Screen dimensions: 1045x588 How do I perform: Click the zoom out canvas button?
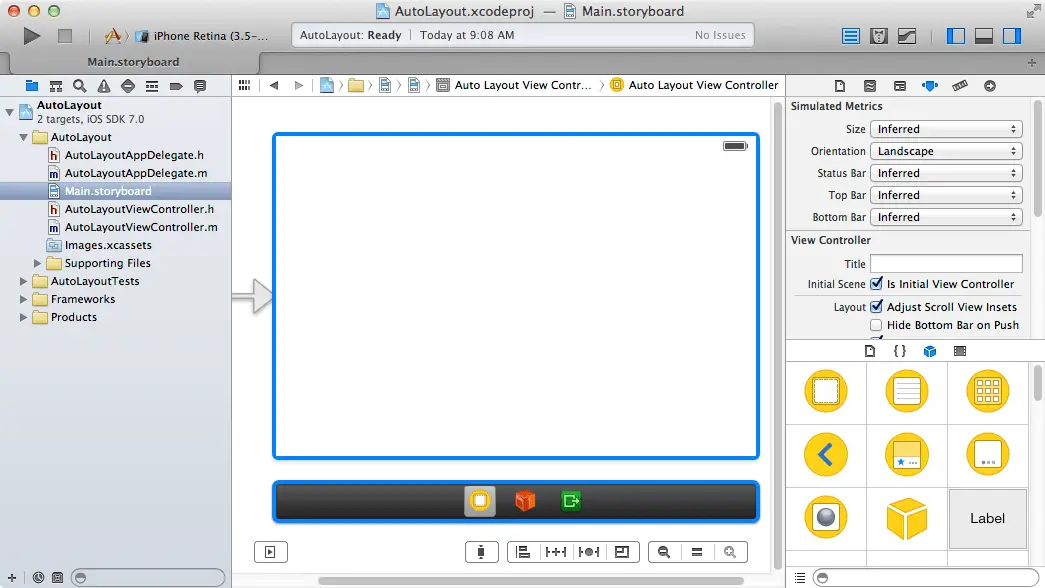pyautogui.click(x=664, y=551)
